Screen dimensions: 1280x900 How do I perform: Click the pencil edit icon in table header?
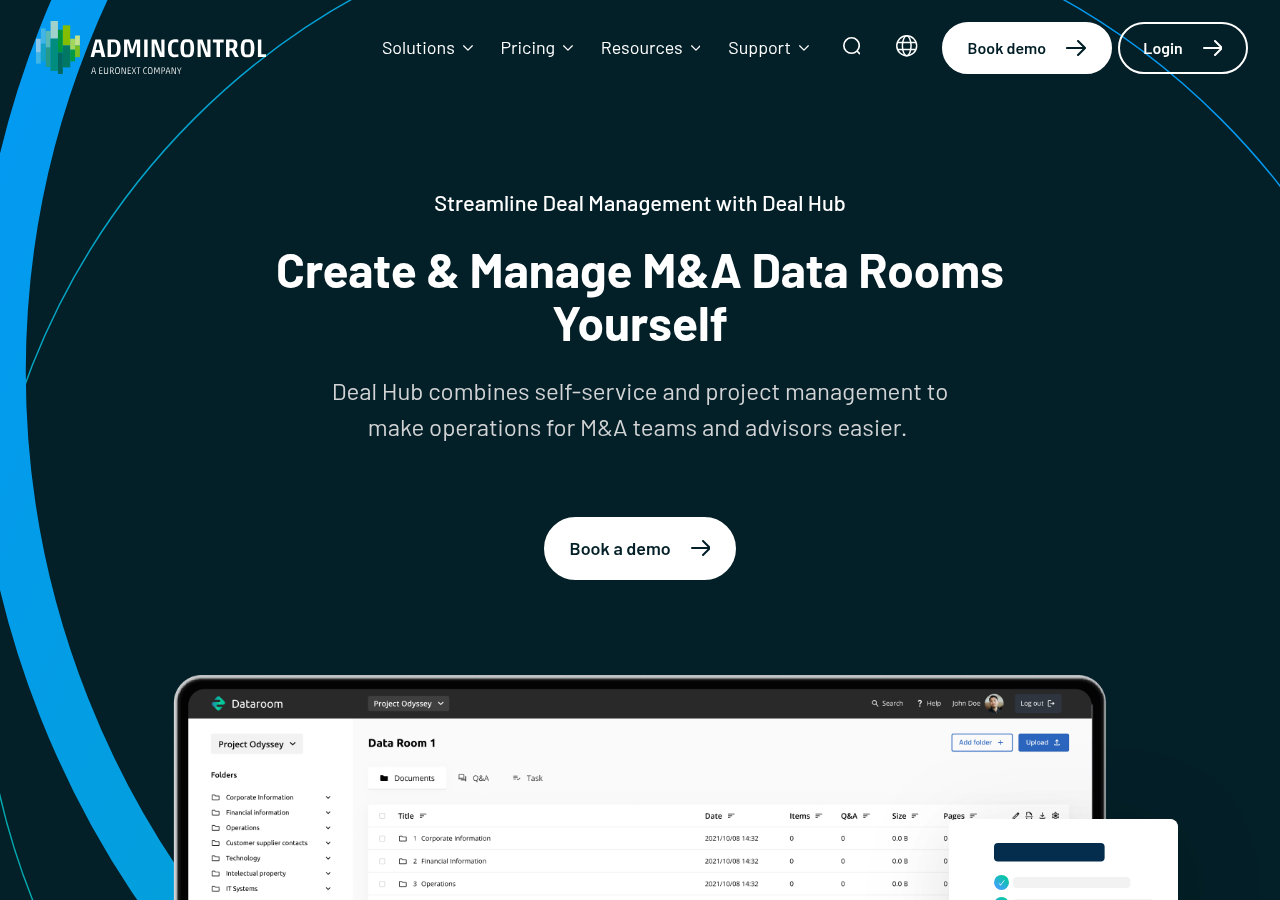click(1016, 816)
